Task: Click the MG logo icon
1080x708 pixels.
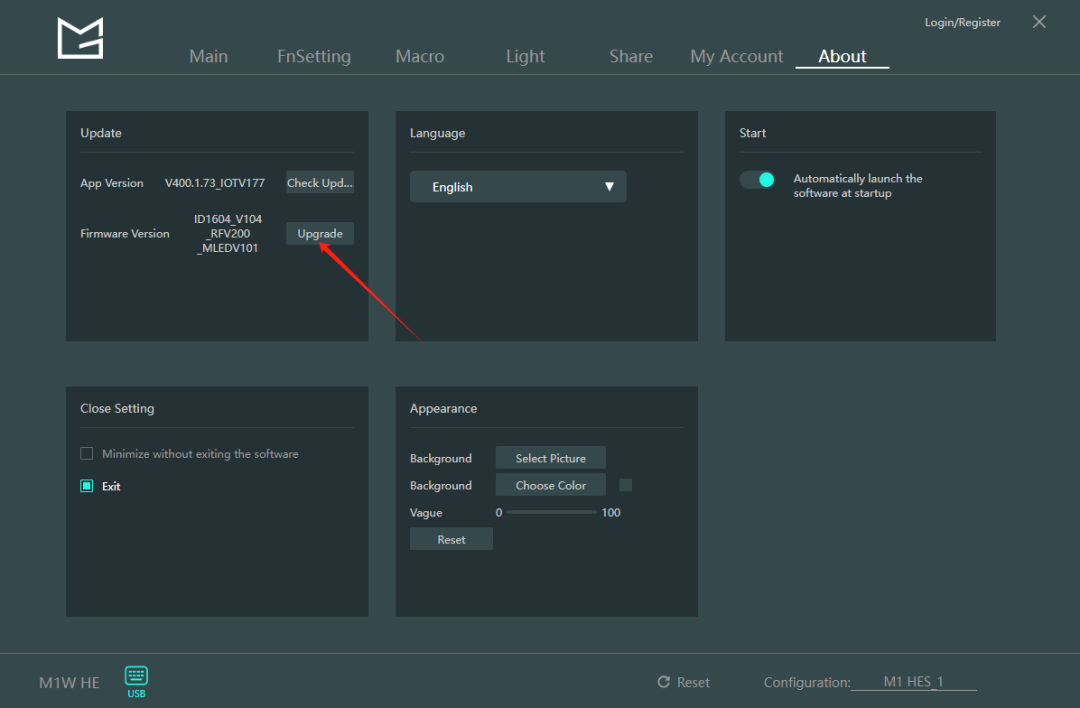Action: (x=80, y=39)
